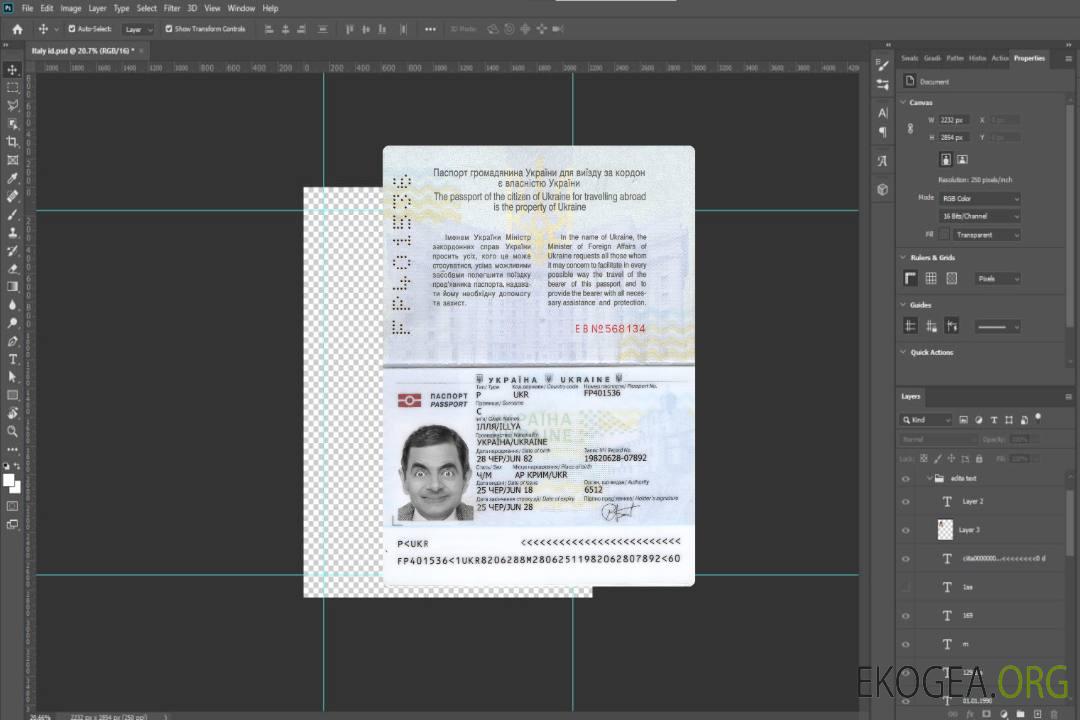
Task: Click the align left edges icon
Action: click(x=269, y=29)
